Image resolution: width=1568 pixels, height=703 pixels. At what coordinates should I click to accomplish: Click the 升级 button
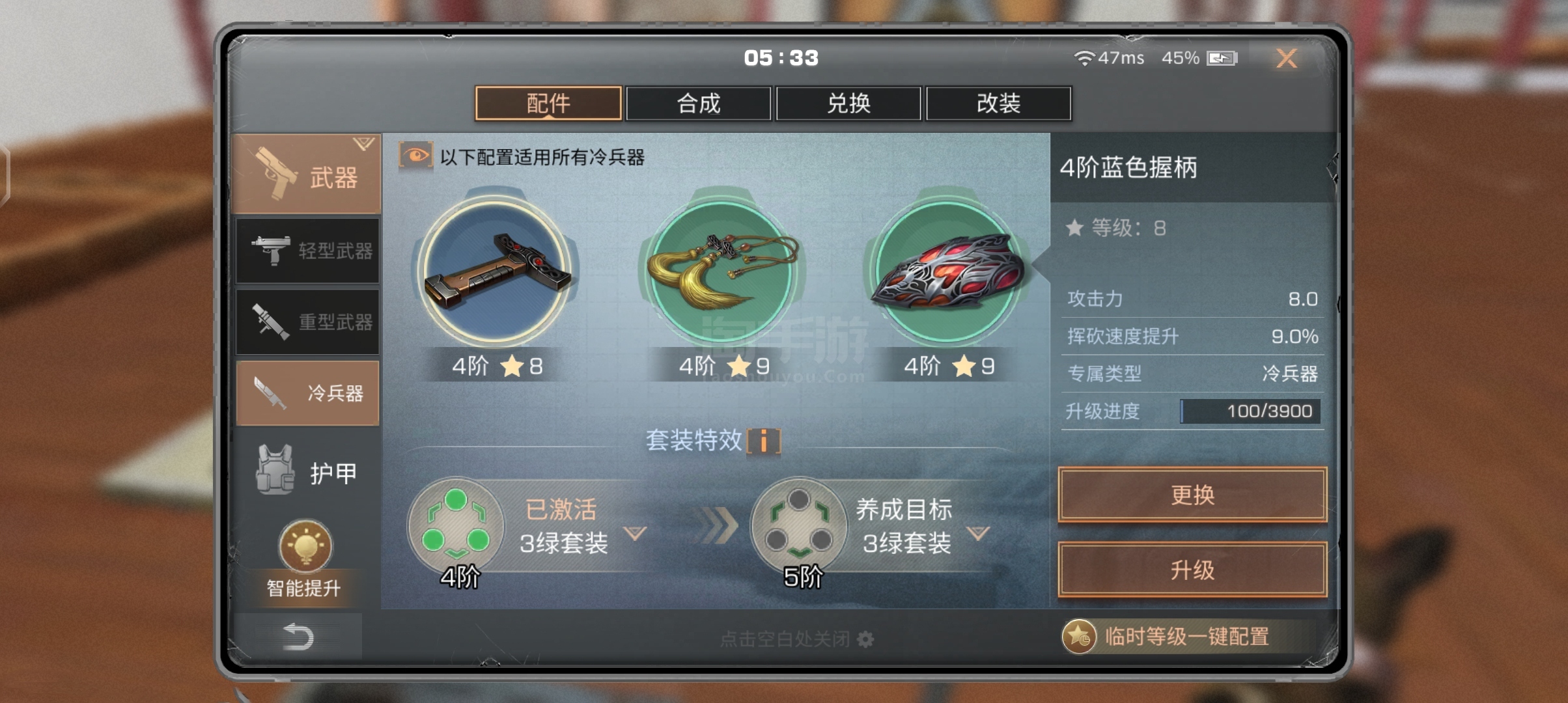(1192, 570)
